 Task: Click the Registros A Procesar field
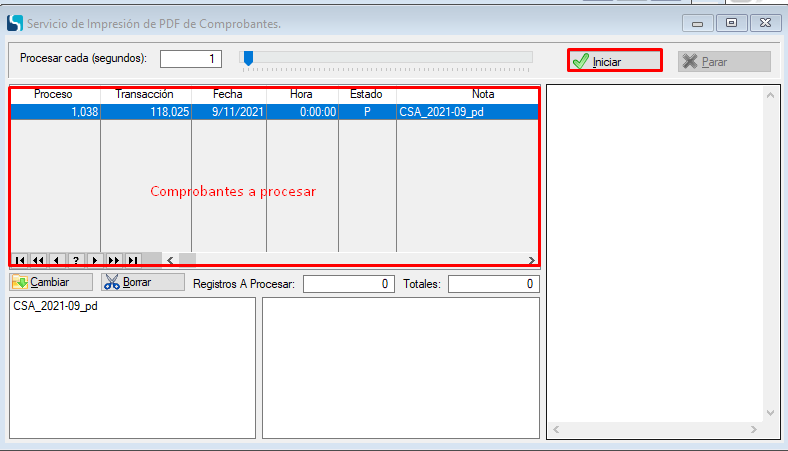[x=349, y=284]
